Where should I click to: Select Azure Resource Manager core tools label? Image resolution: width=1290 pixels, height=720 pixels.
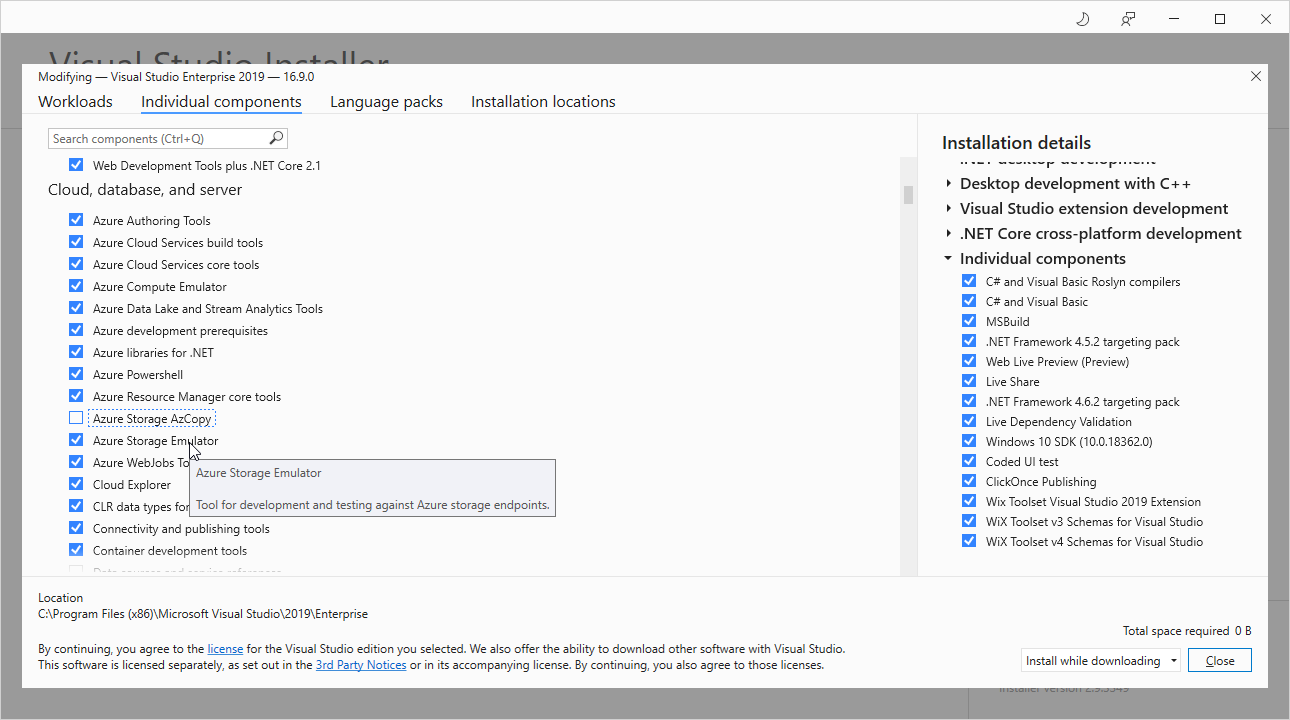pyautogui.click(x=187, y=396)
